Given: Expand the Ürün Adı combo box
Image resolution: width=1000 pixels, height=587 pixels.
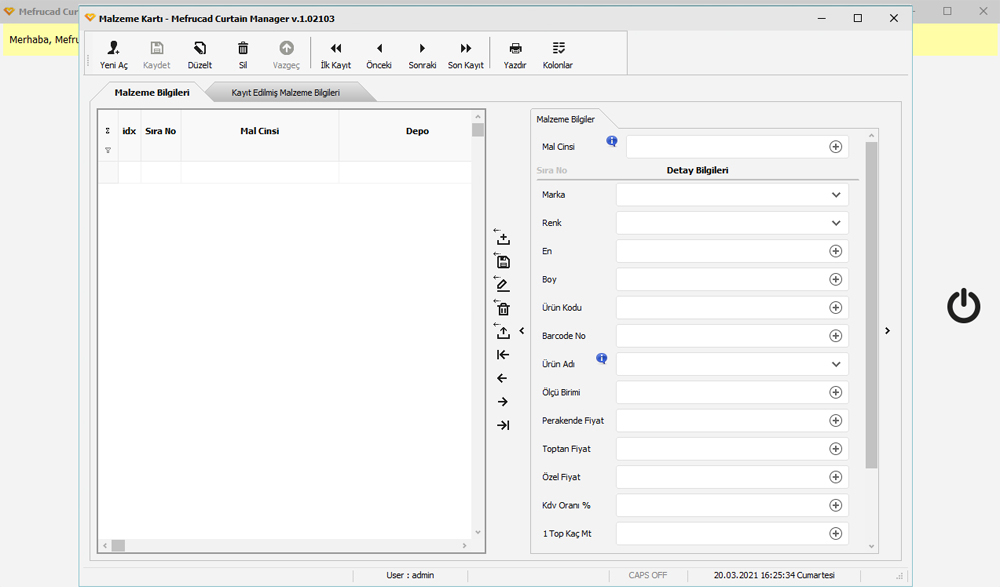Looking at the screenshot, I should [x=836, y=364].
